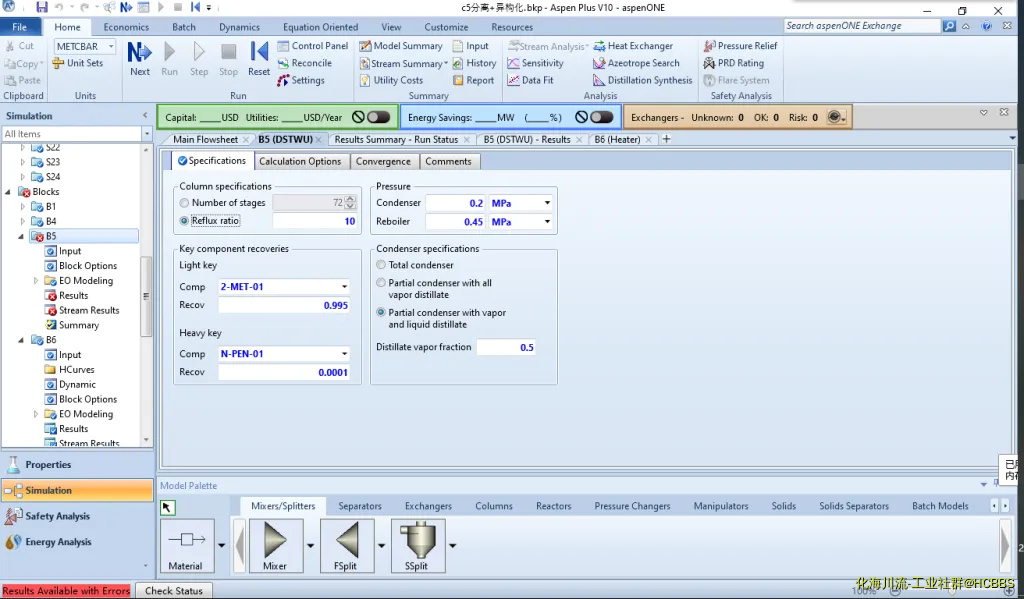Generate a Report

coord(473,80)
